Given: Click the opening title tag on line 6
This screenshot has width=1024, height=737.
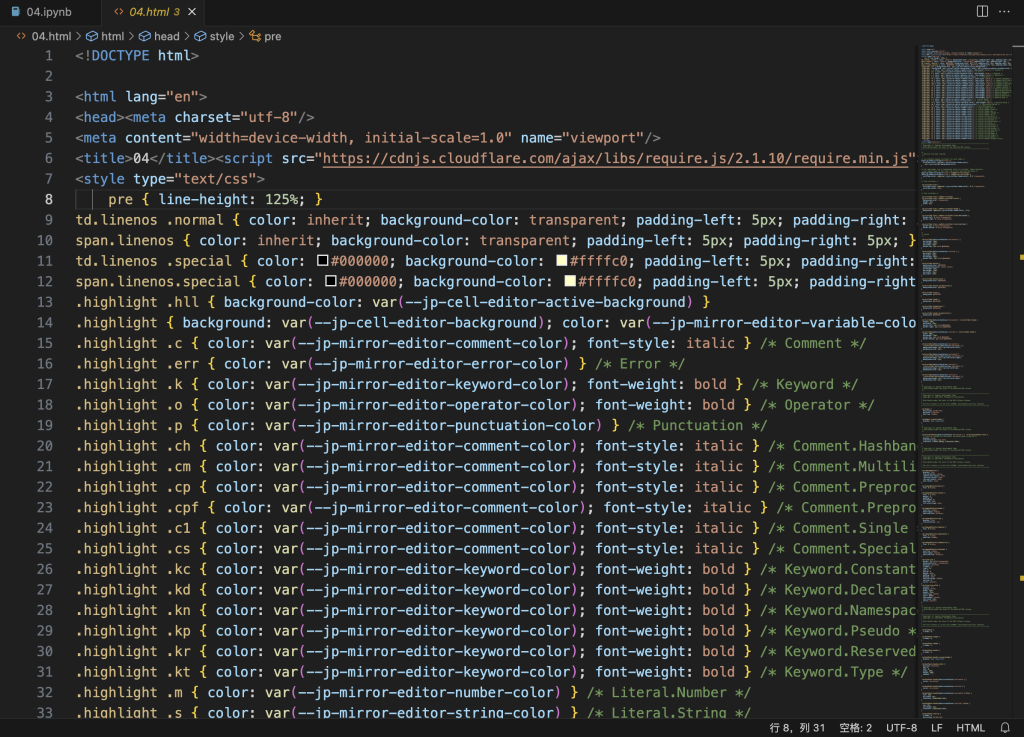Looking at the screenshot, I should click(104, 158).
